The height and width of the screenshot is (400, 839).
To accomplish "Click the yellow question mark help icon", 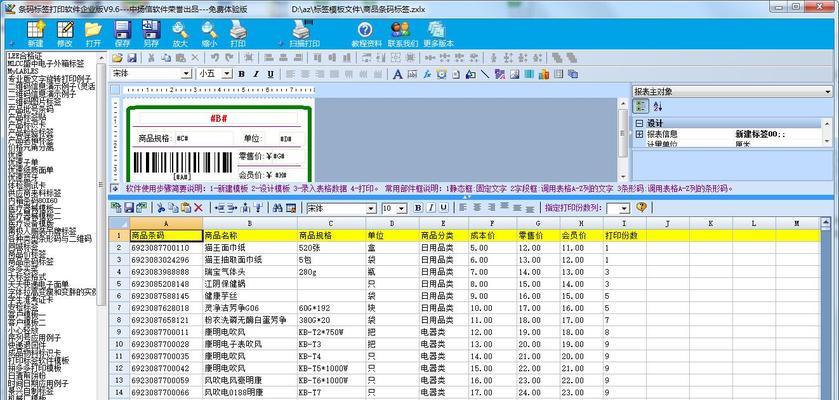I will [x=641, y=207].
